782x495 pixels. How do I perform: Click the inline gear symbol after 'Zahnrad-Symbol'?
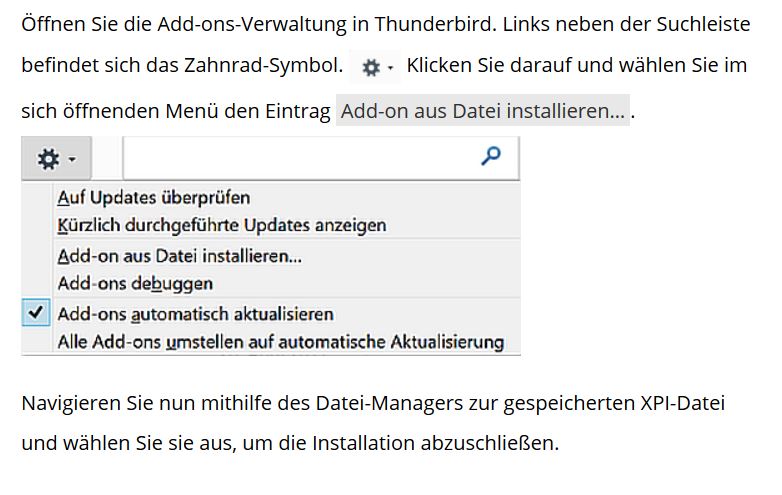tap(371, 68)
